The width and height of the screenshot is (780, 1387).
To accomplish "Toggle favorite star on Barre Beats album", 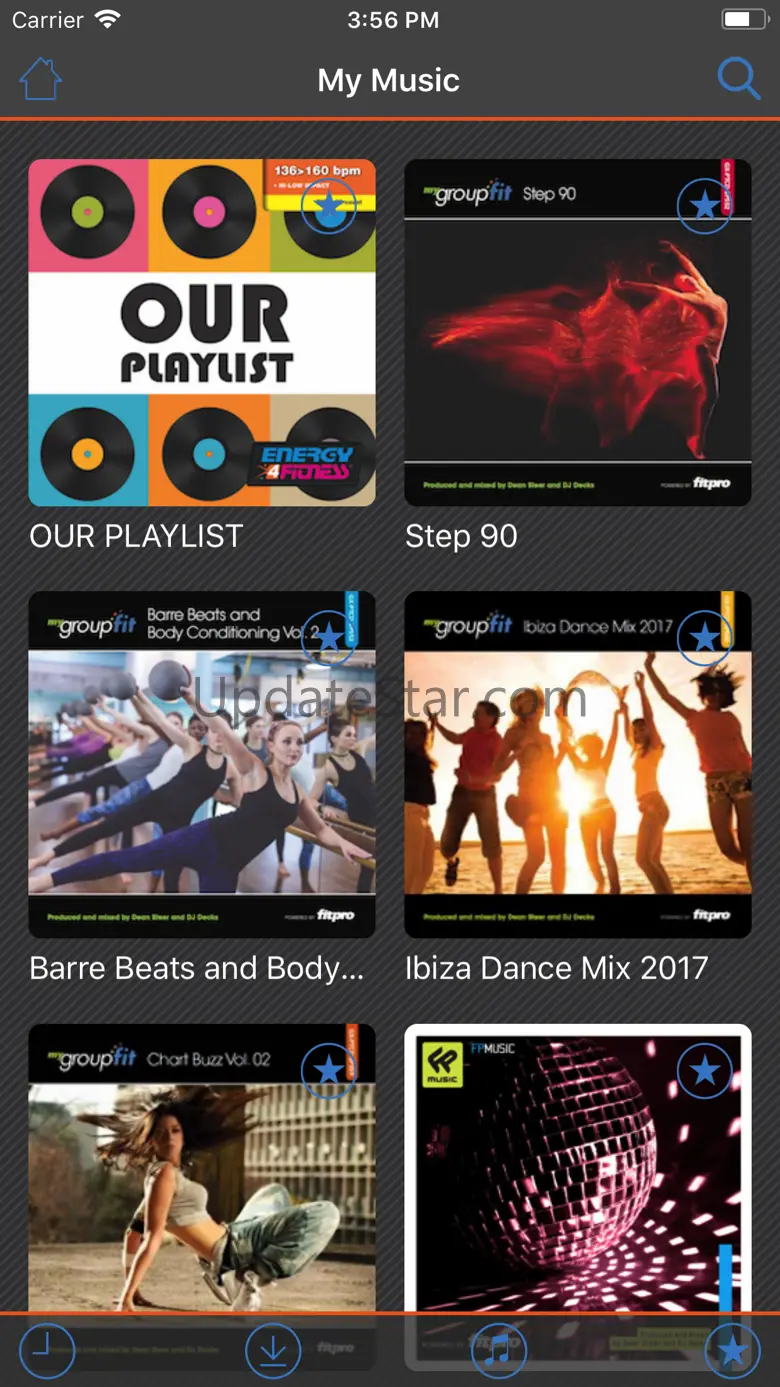I will (x=329, y=638).
